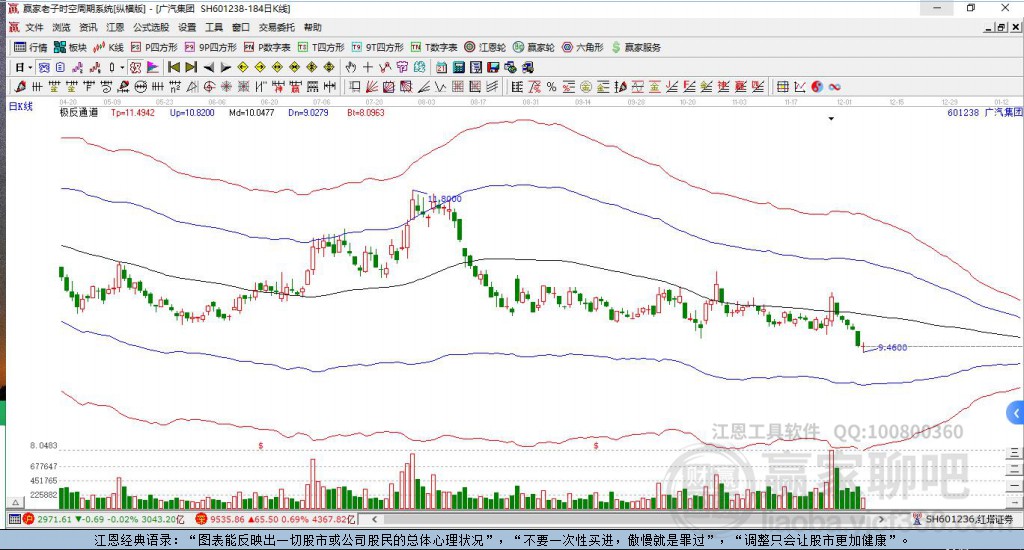Click the grid table icon near yin-yang
Viewport: 1024px width, 550px height.
pos(782,86)
